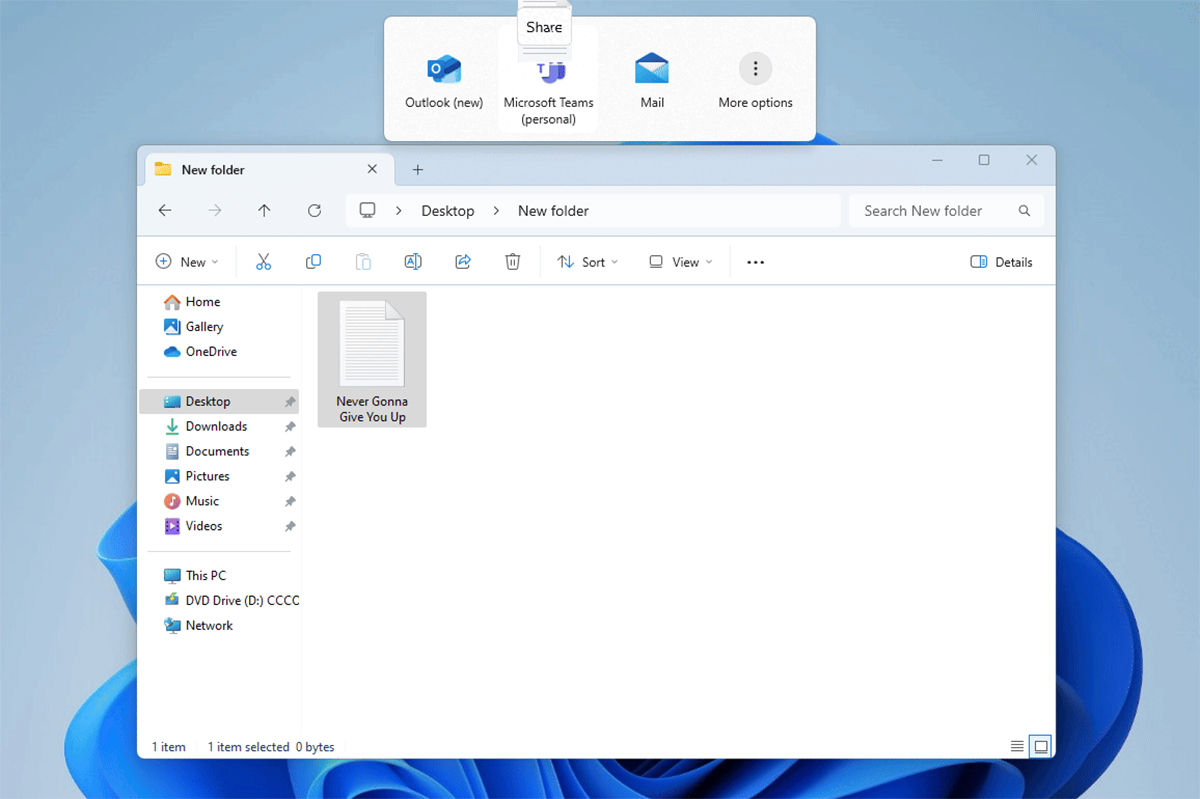This screenshot has width=1200, height=799.
Task: Choose the Mail app to share
Action: (652, 82)
